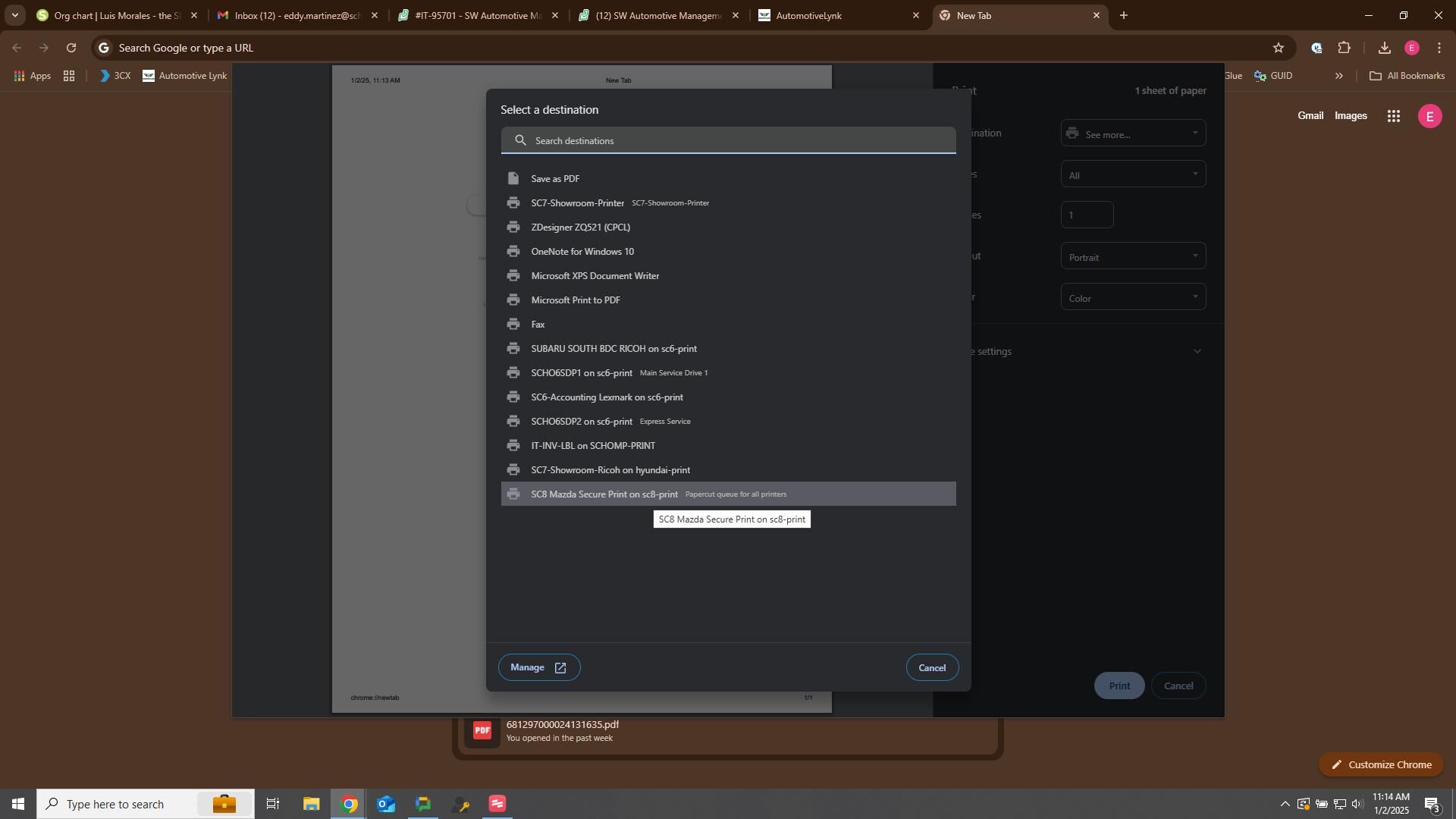
Task: Choose SC7-Showroom-Printer from destination list
Action: click(x=577, y=203)
